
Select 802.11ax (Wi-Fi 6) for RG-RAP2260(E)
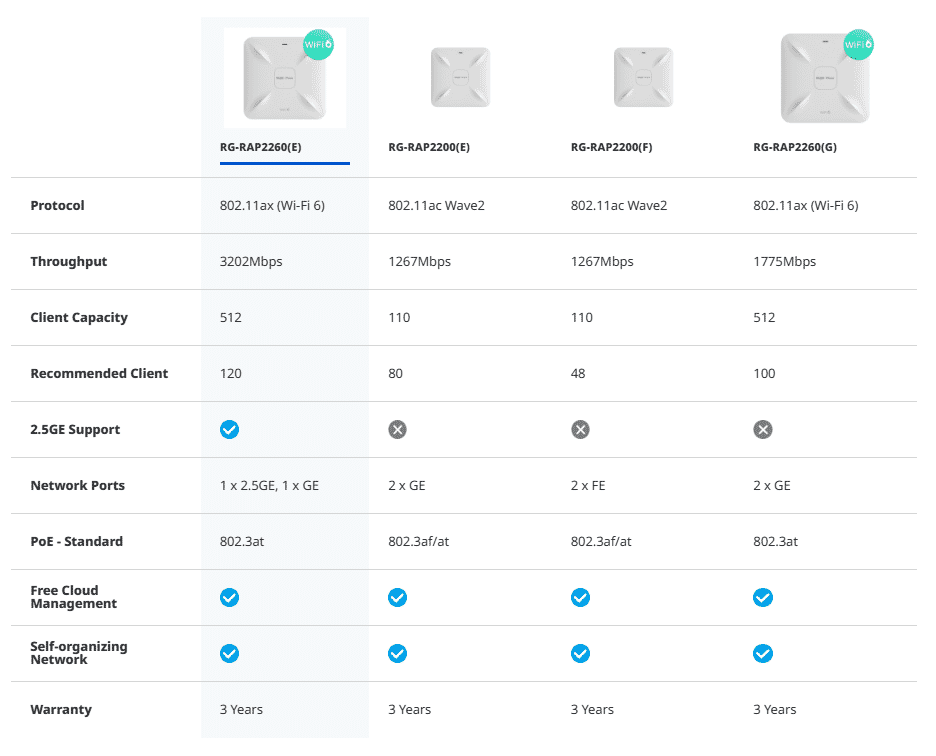[x=272, y=205]
